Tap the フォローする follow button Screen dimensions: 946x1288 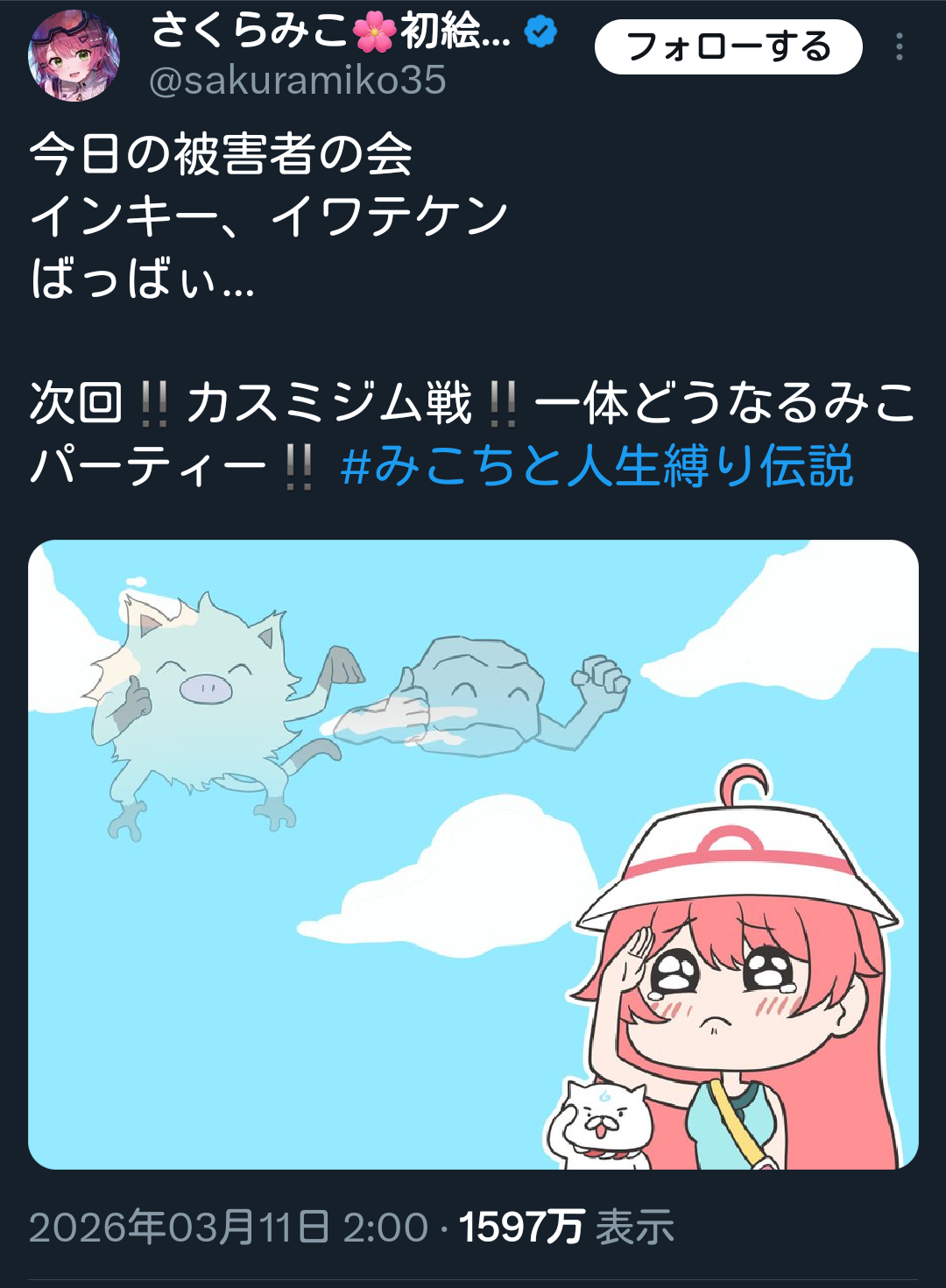point(729,46)
